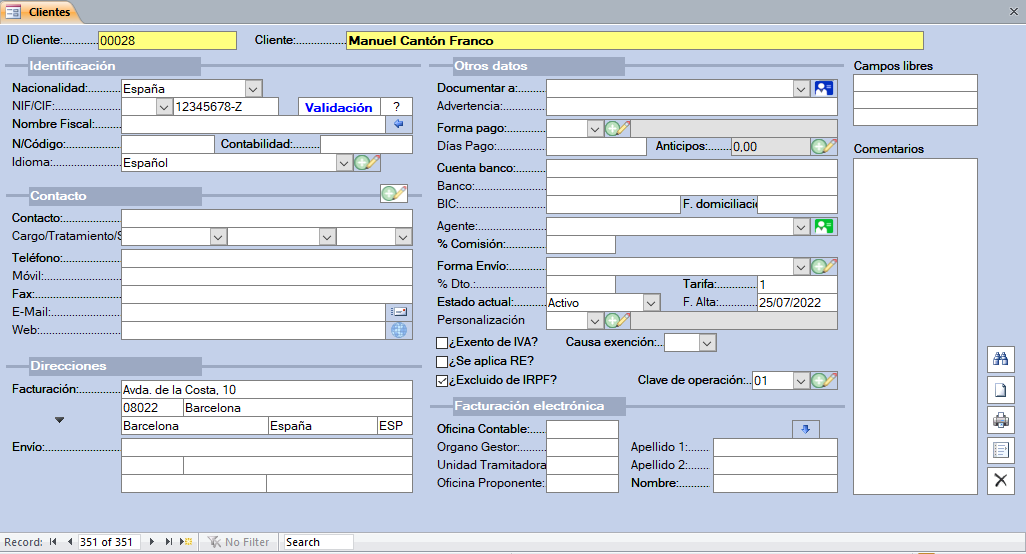
Task: Click the globe icon beside Web field
Action: tap(399, 330)
